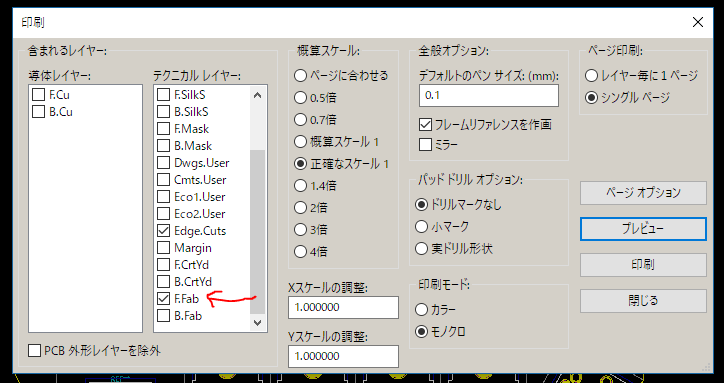Check the Eco1.User layer checkbox
Image resolution: width=724 pixels, height=383 pixels.
(x=163, y=197)
